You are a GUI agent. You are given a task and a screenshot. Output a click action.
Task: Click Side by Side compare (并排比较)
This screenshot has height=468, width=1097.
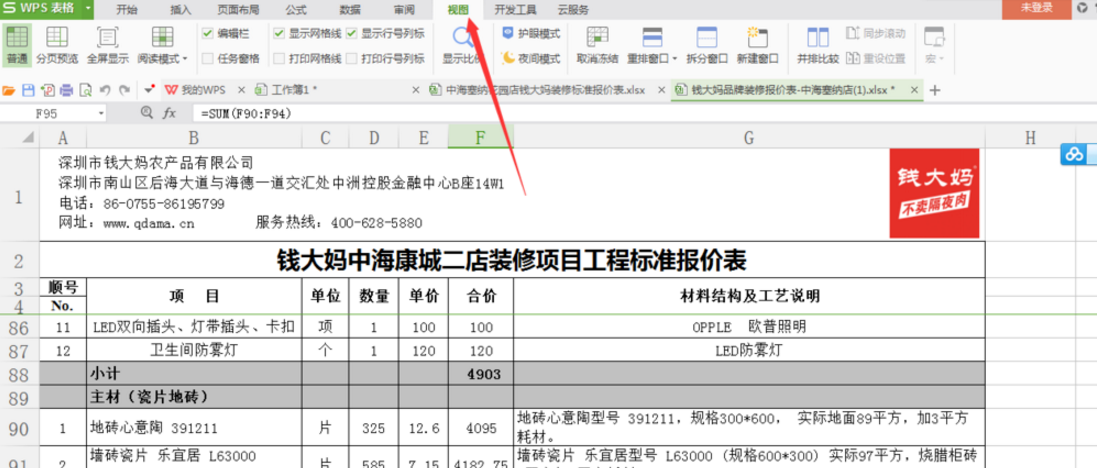(817, 45)
